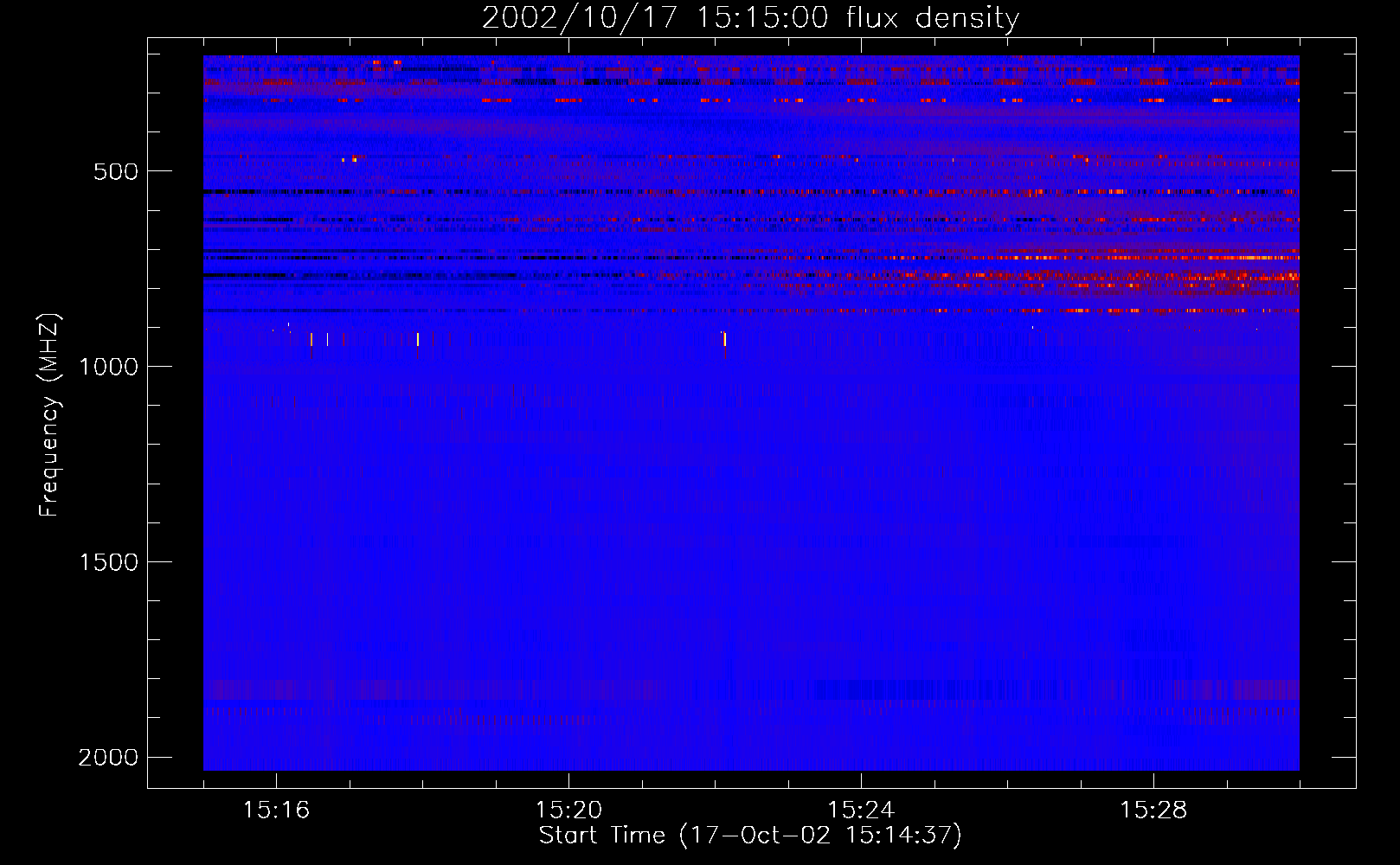Click the '15:24' time axis label
1400x865 pixels.
coord(861,810)
